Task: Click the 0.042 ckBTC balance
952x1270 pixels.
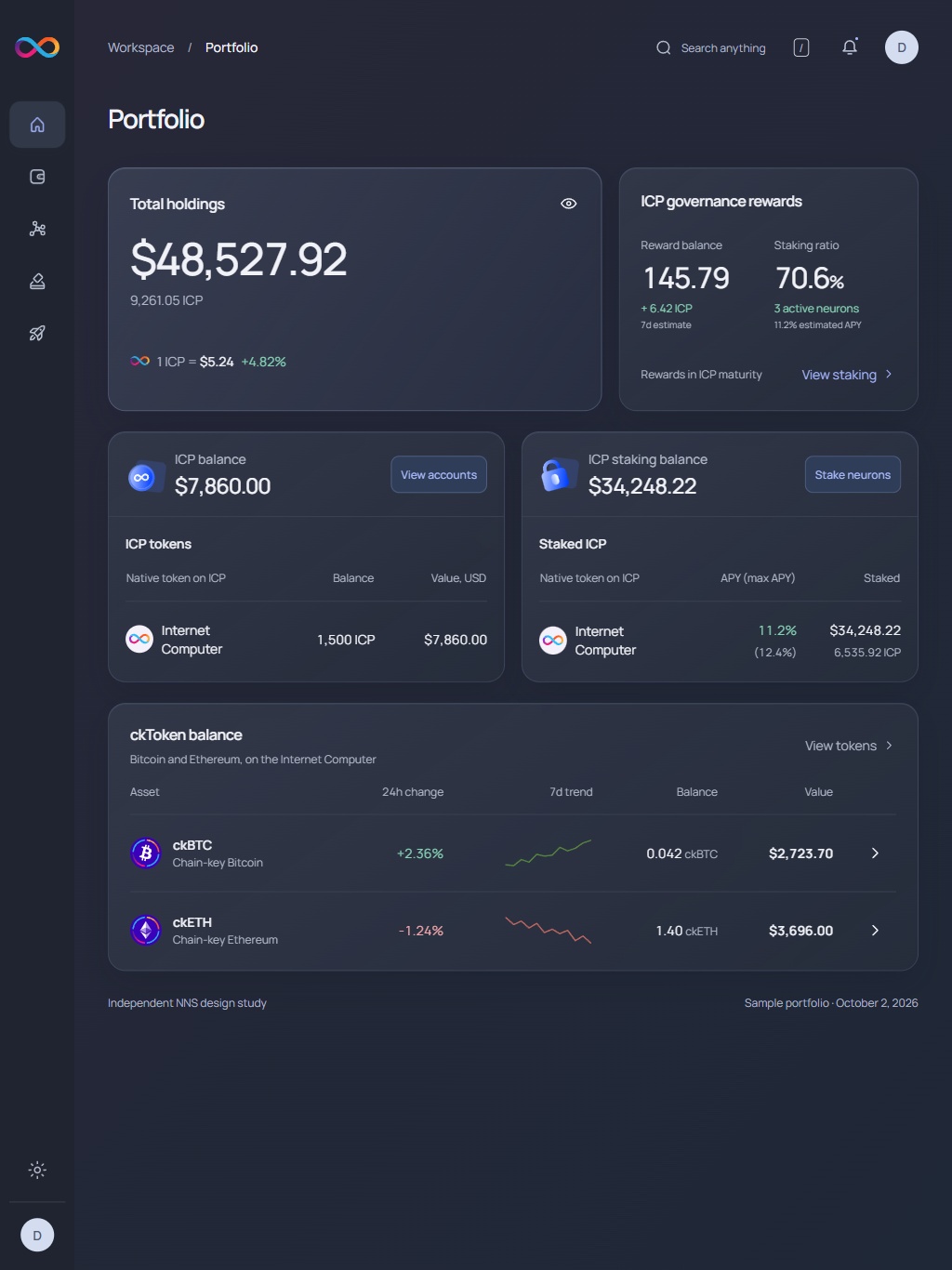Action: click(x=682, y=853)
